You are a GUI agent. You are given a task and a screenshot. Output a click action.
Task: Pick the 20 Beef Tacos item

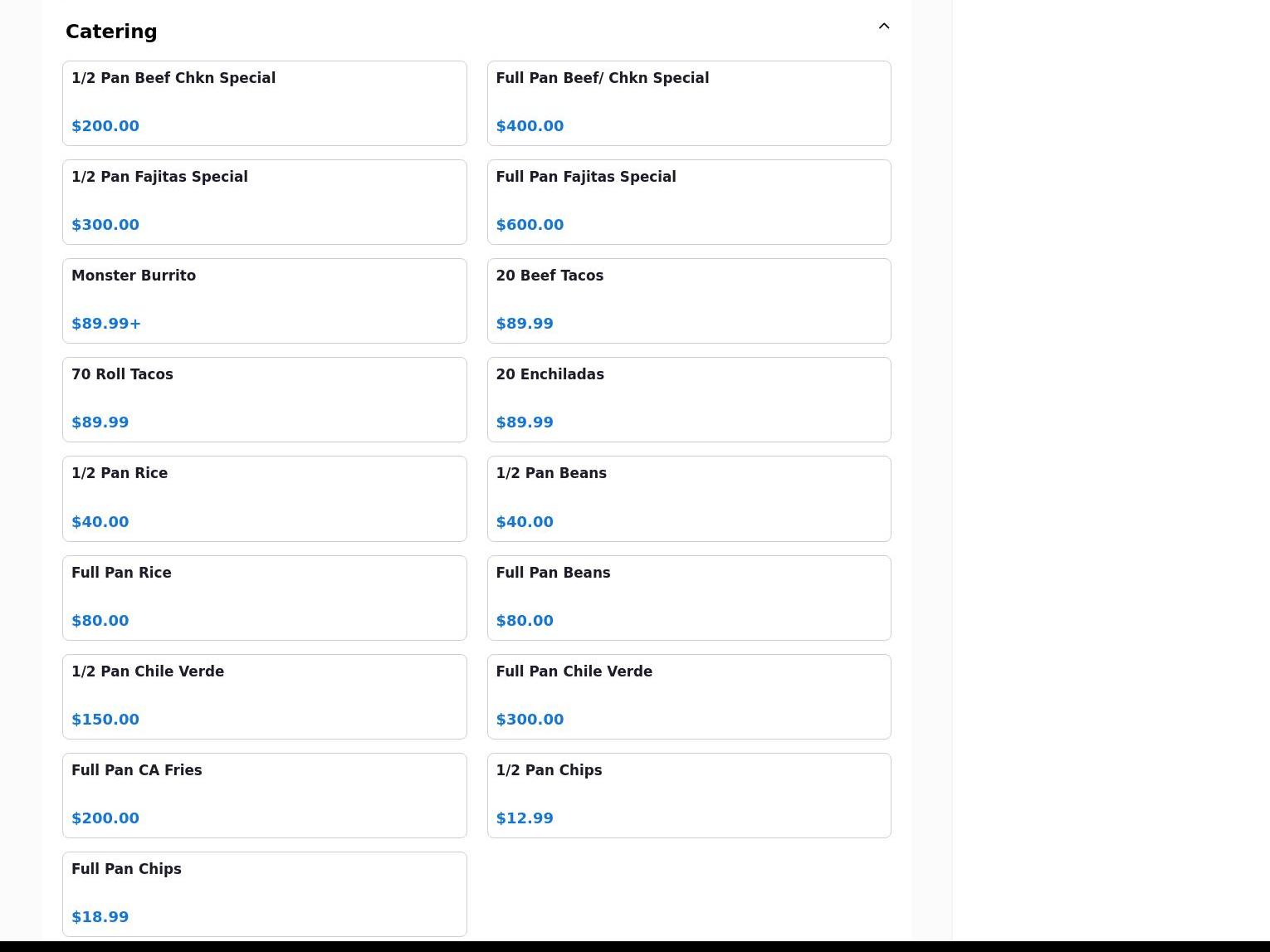point(688,300)
